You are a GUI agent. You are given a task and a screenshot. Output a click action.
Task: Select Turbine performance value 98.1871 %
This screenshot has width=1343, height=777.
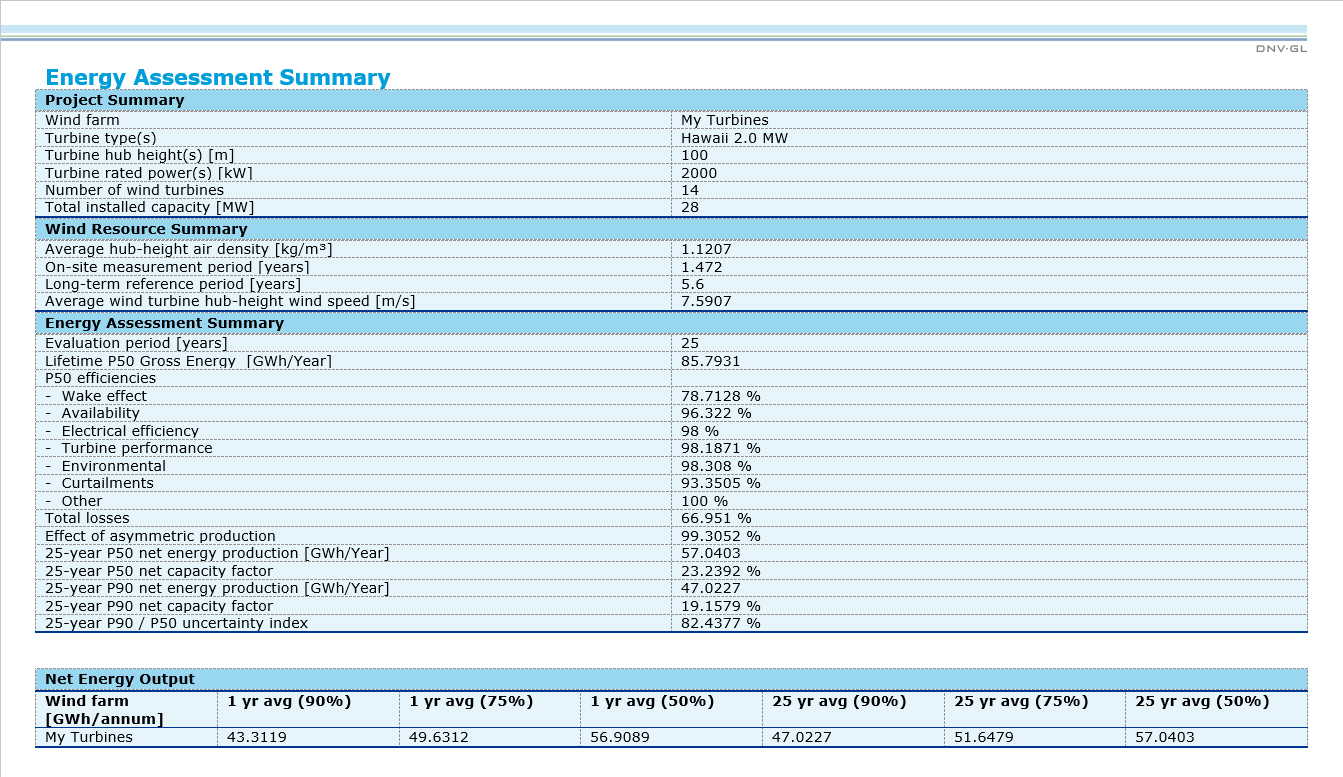click(x=720, y=448)
